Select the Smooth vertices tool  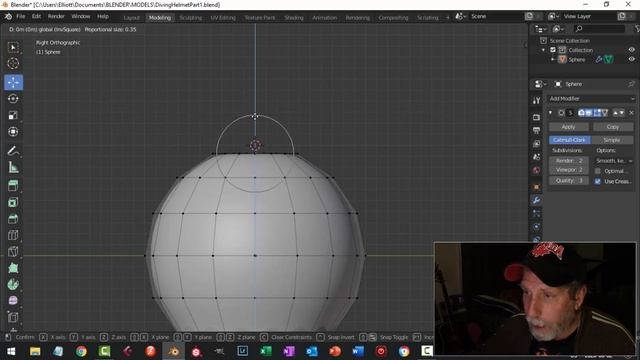point(13,301)
